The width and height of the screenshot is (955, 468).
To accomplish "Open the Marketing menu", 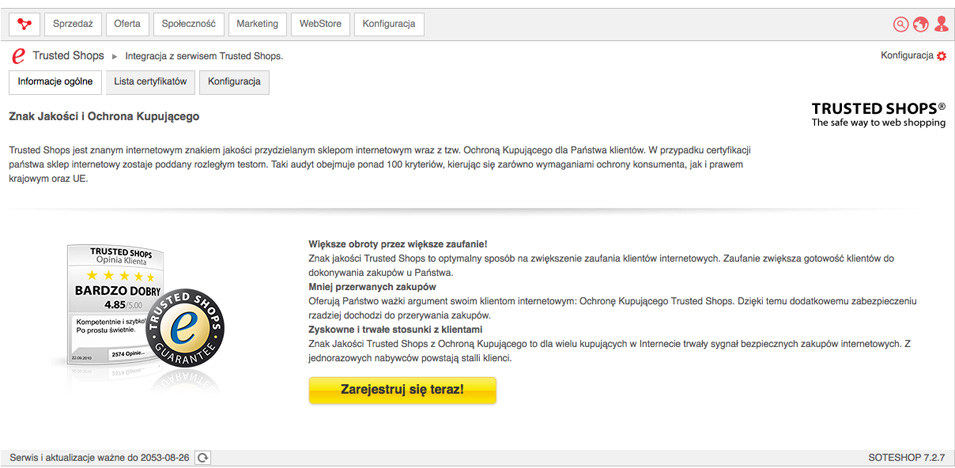I will 257,24.
